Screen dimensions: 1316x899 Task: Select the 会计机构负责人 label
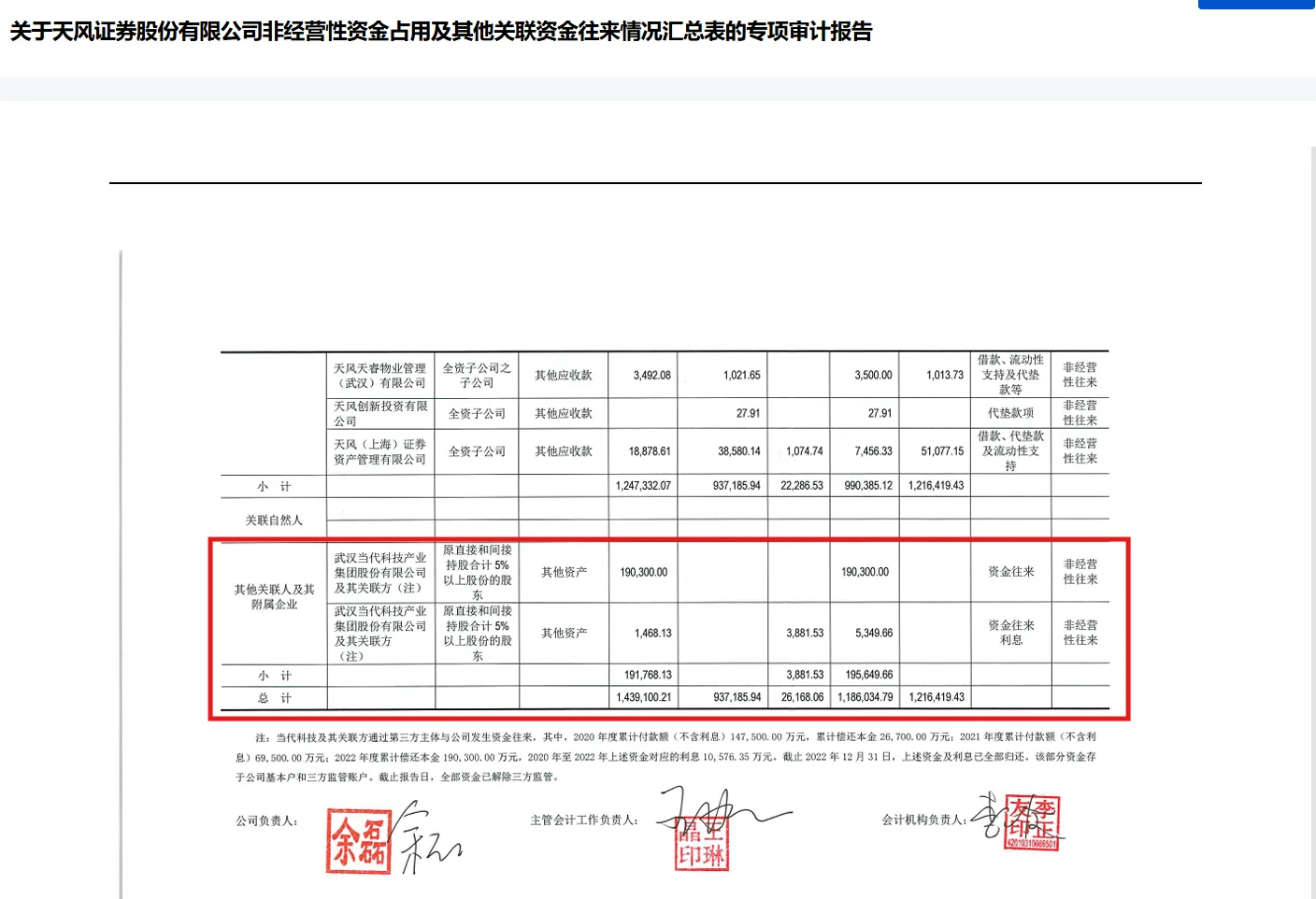click(x=925, y=820)
